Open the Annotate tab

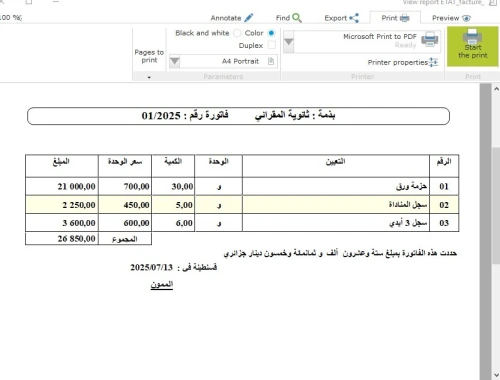232,18
